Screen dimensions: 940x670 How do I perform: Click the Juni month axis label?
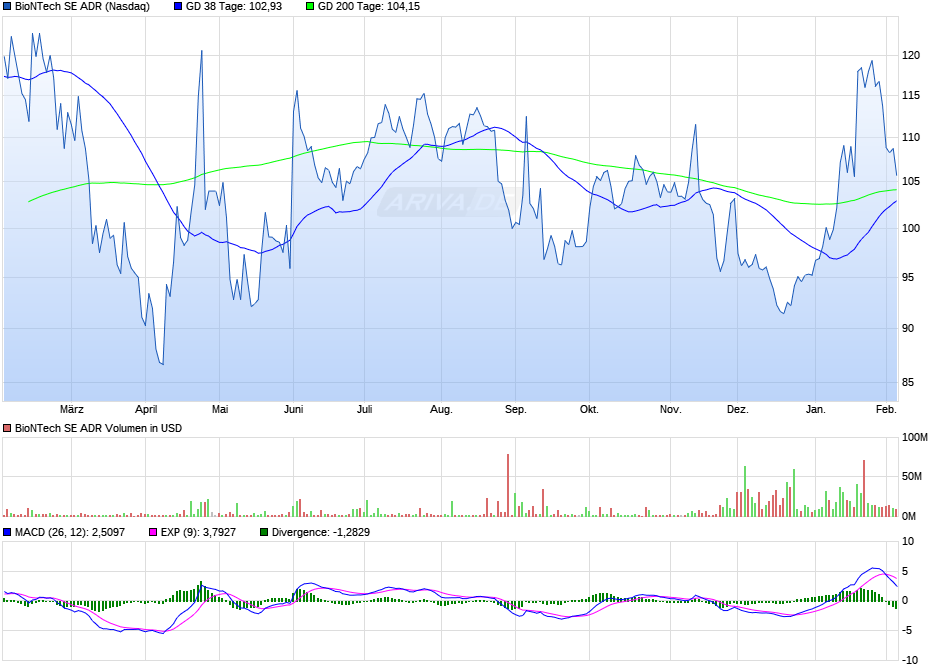point(293,409)
